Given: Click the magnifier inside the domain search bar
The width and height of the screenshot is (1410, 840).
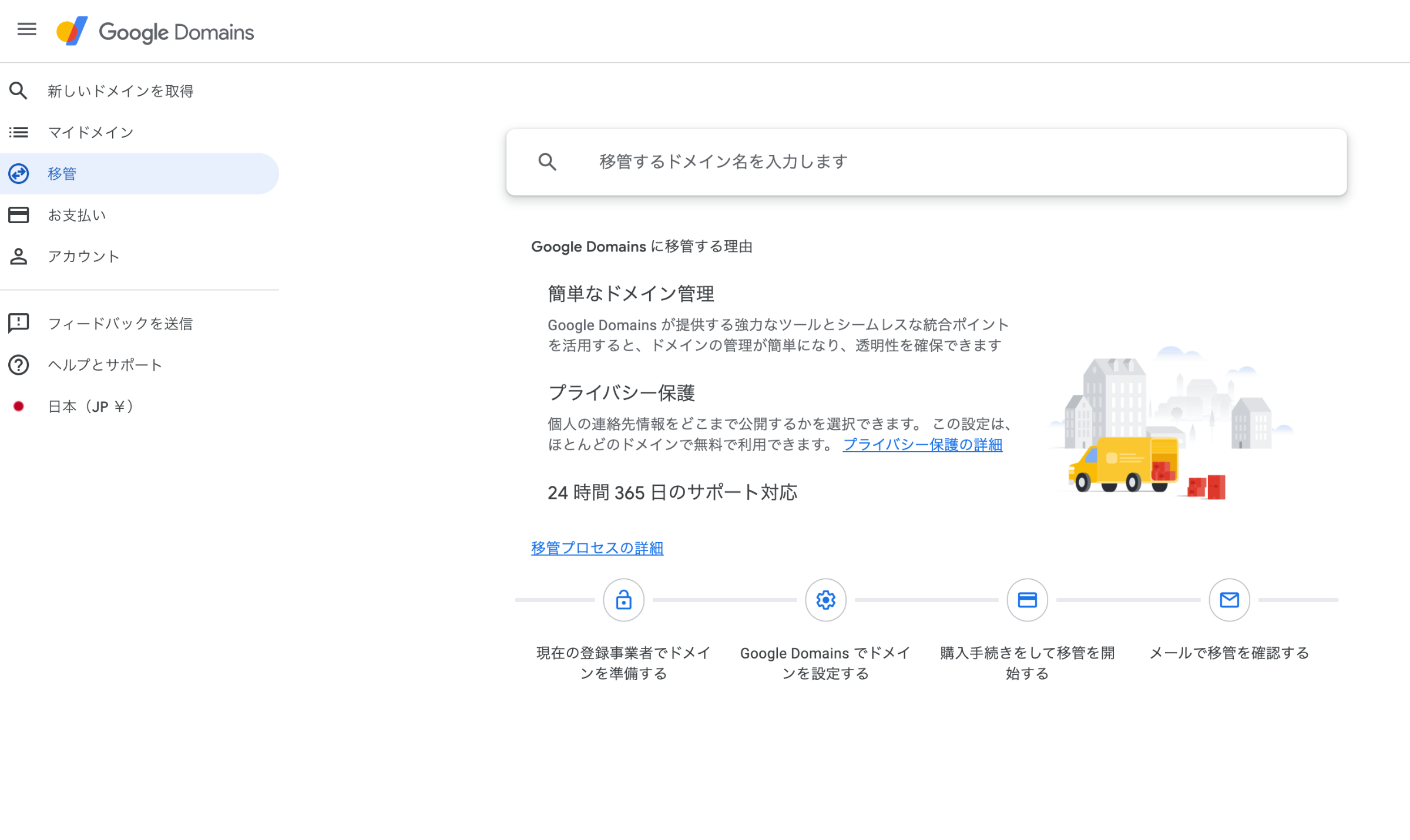Looking at the screenshot, I should 548,162.
